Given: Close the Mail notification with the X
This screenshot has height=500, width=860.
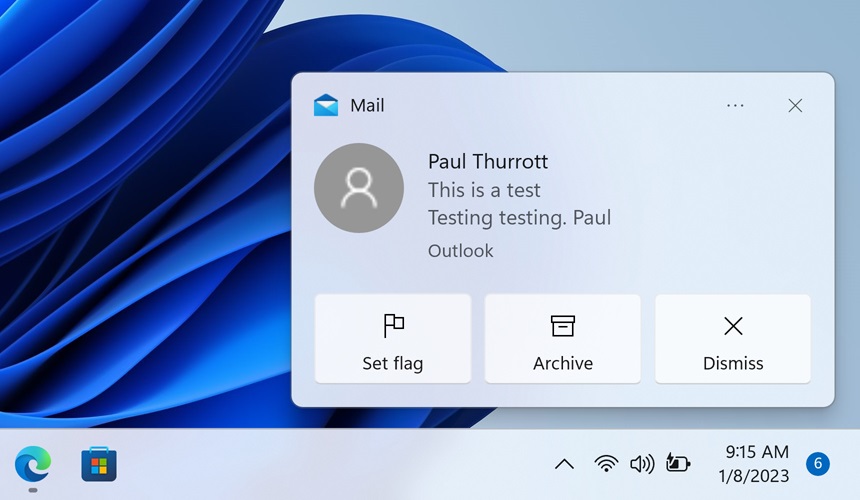Looking at the screenshot, I should coord(795,105).
